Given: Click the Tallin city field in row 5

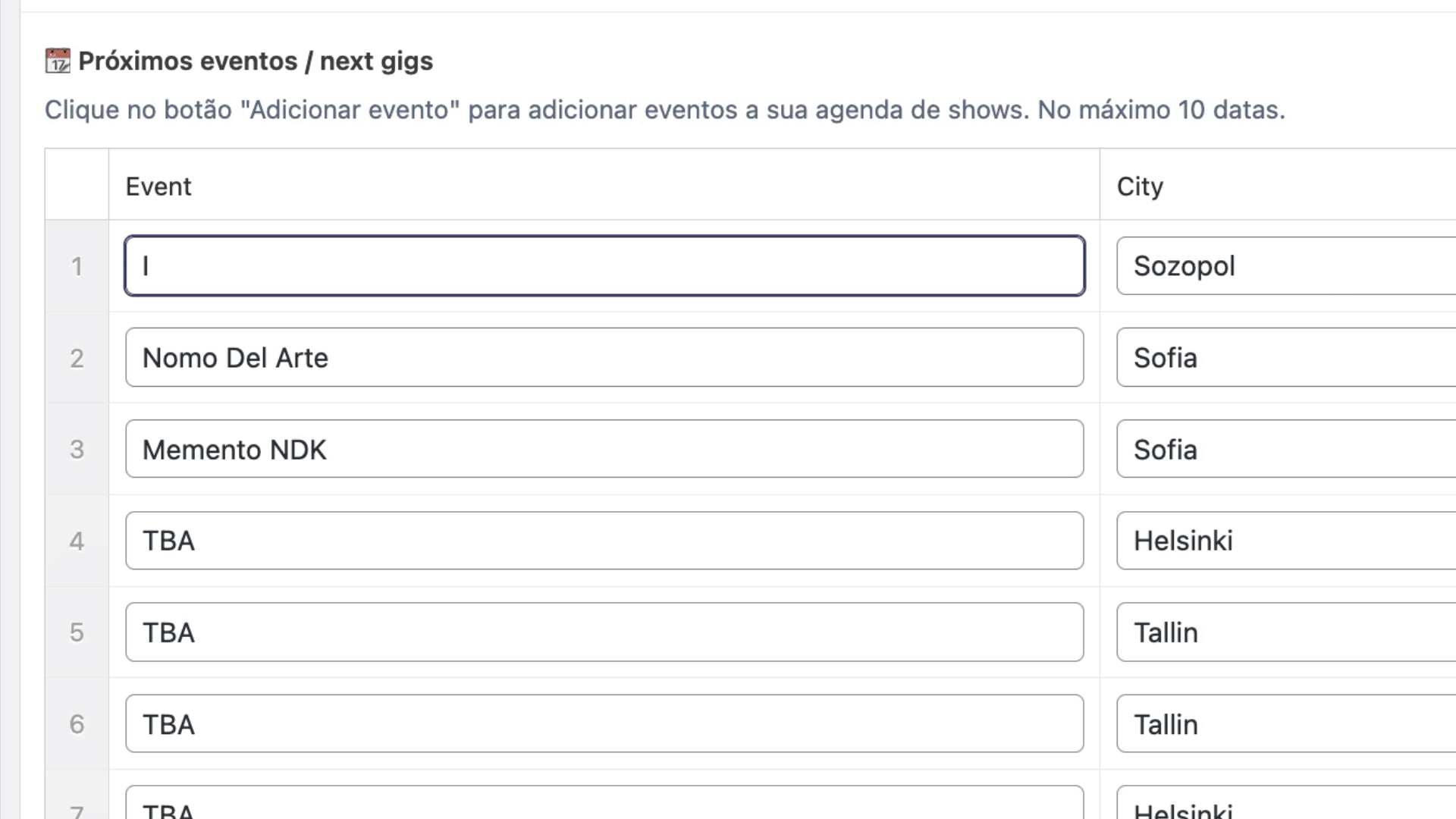Looking at the screenshot, I should point(1285,632).
